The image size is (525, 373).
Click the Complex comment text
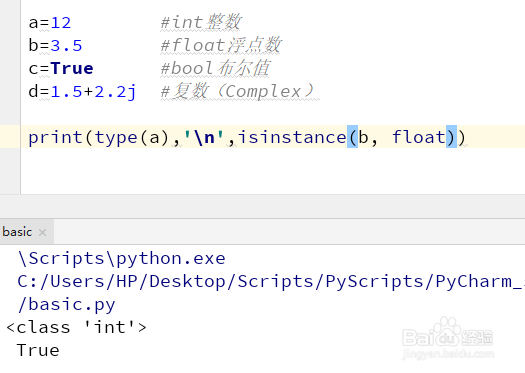263,91
